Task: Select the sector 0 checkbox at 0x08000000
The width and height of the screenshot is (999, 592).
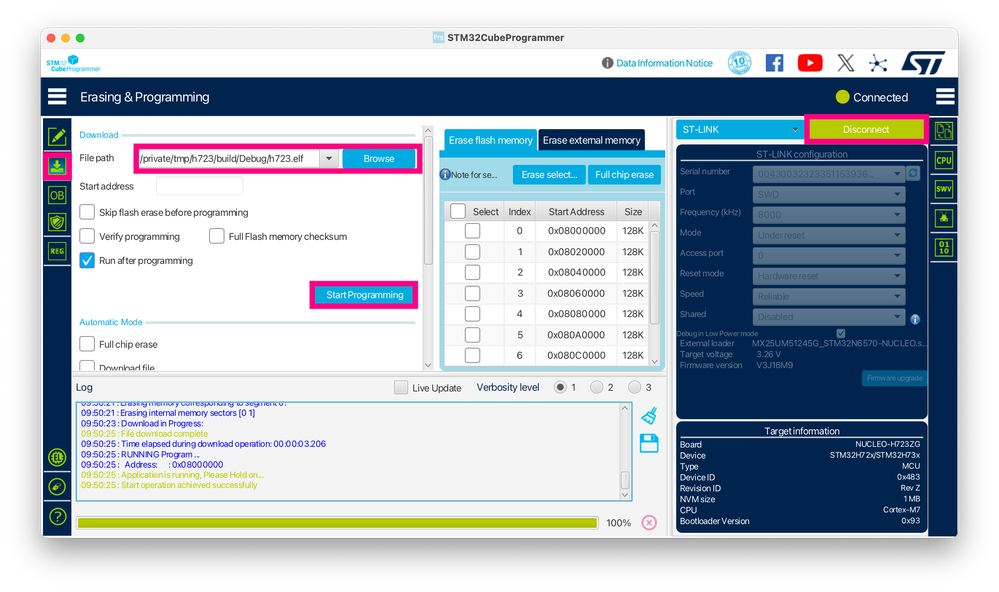Action: pyautogui.click(x=472, y=231)
